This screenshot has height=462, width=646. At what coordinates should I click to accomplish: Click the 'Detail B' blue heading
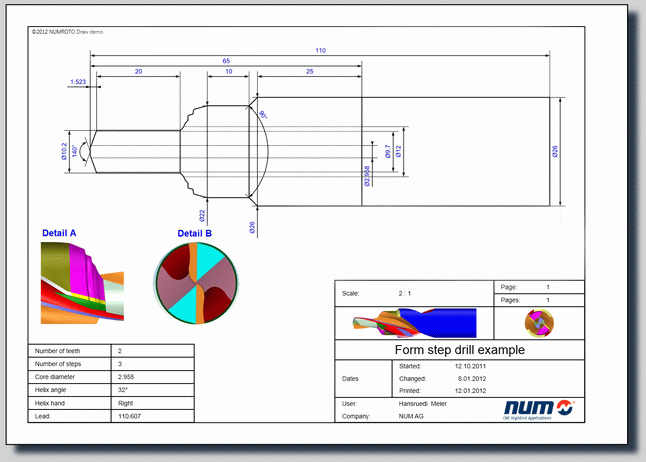coord(195,234)
